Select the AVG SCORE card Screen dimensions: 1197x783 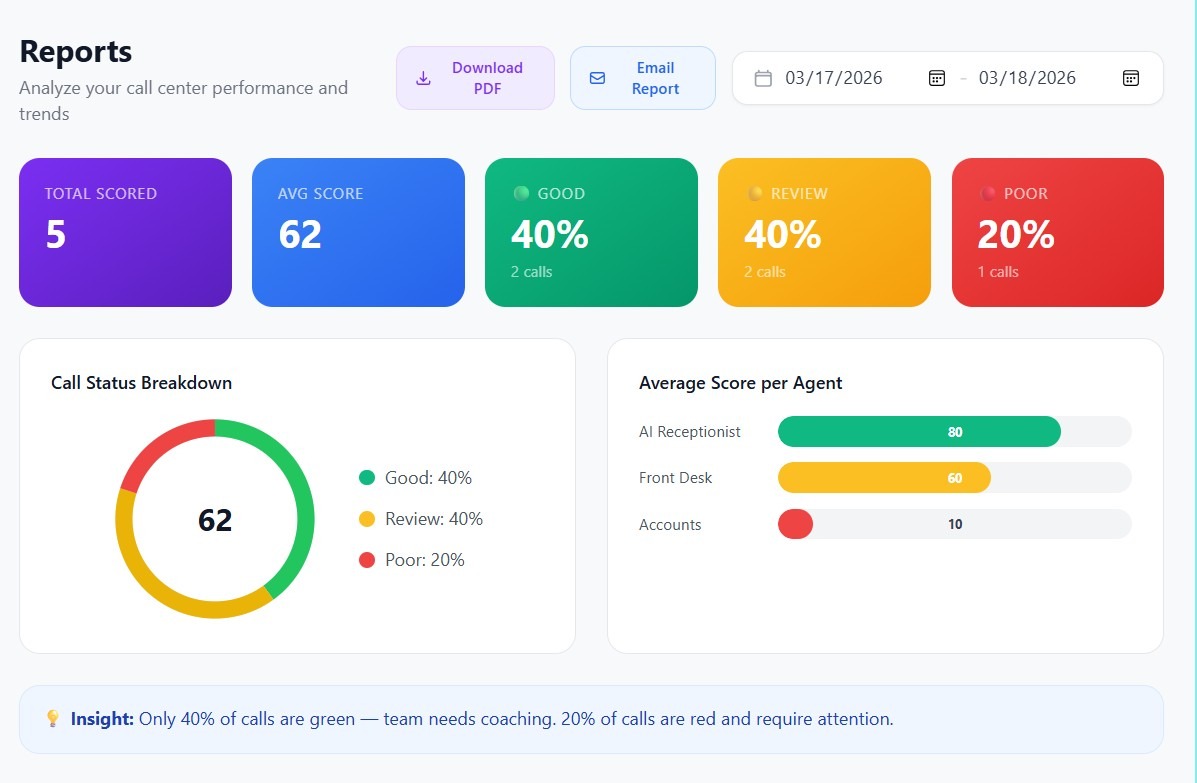pos(358,232)
